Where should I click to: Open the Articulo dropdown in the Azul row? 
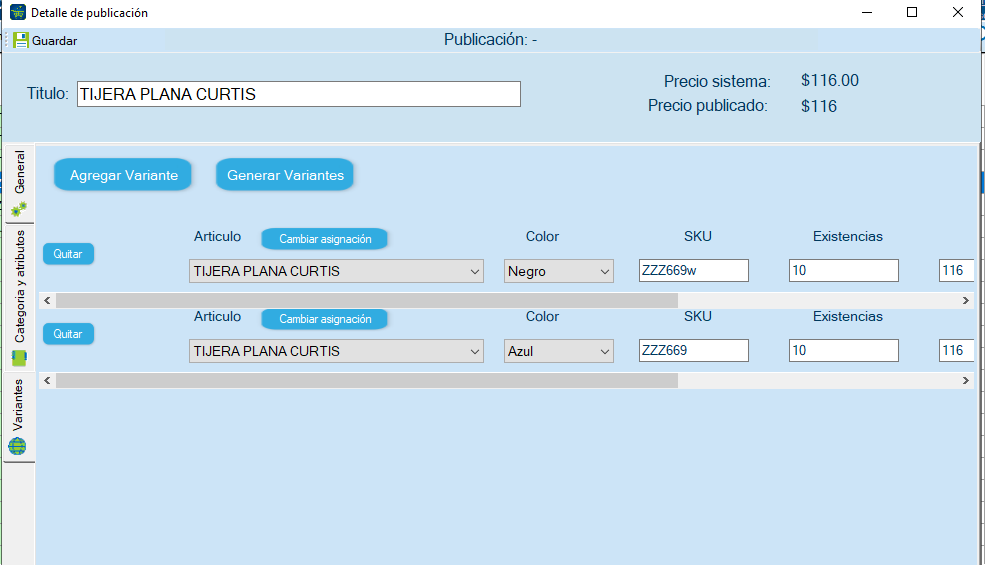[336, 351]
